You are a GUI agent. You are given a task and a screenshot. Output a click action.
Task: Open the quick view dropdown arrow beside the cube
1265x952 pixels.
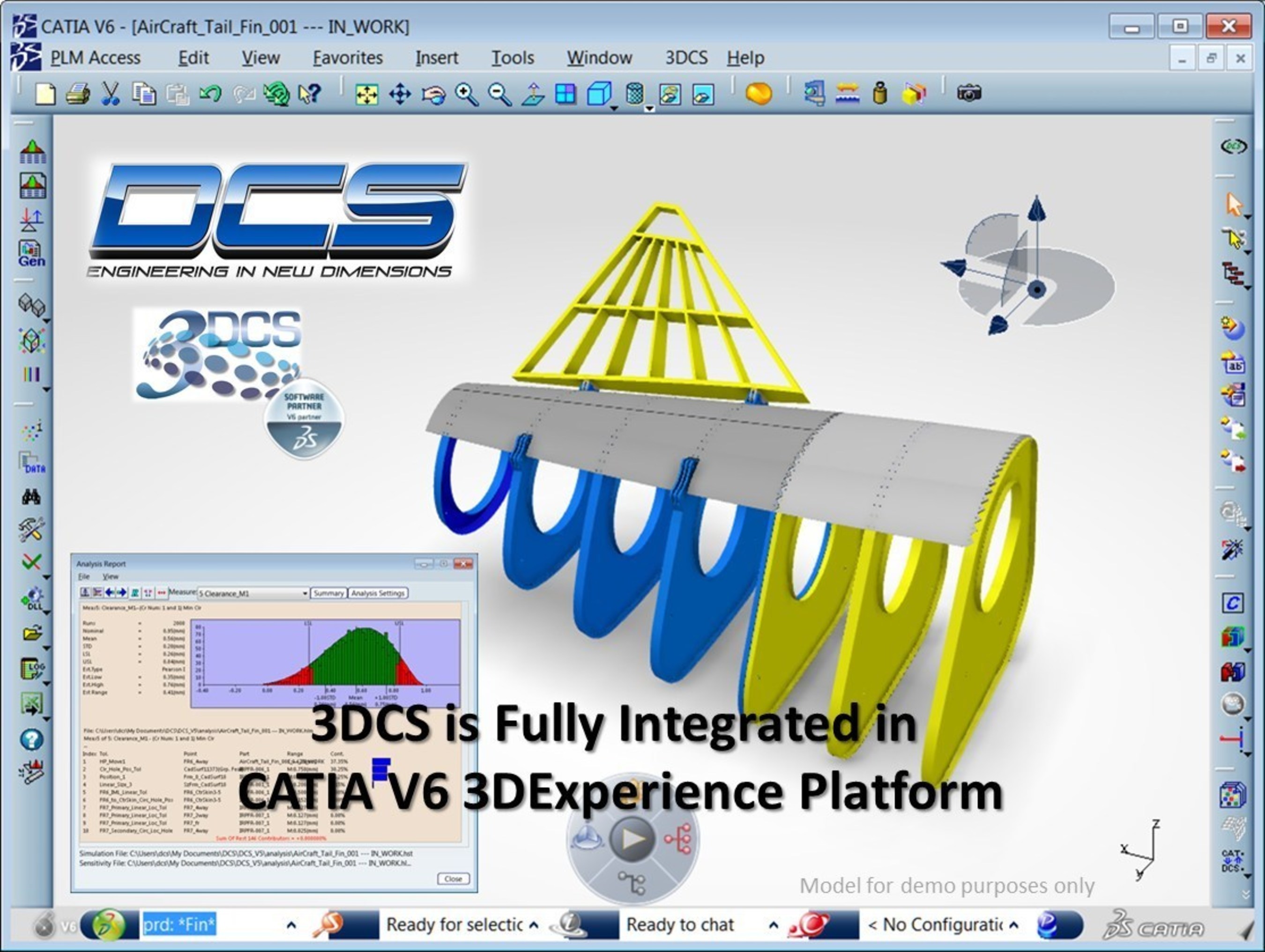[614, 109]
